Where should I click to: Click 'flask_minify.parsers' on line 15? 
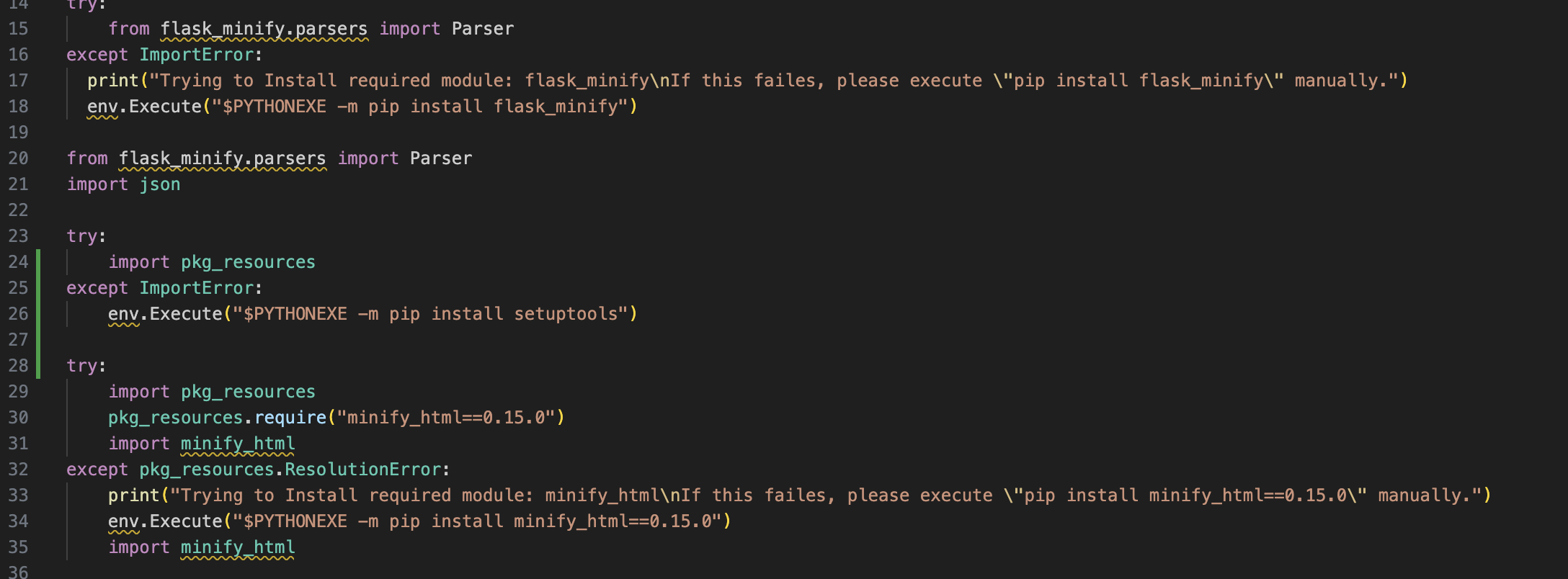click(264, 29)
